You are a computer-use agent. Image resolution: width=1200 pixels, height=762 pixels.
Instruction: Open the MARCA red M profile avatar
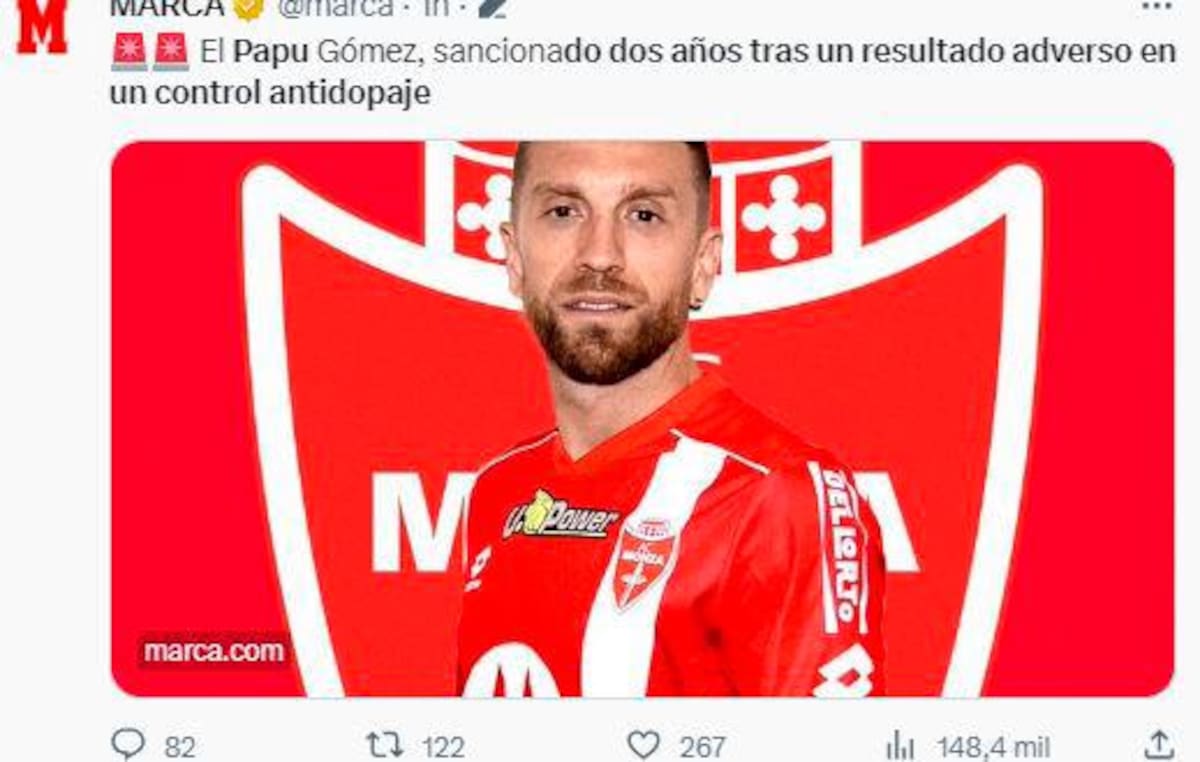(x=42, y=26)
